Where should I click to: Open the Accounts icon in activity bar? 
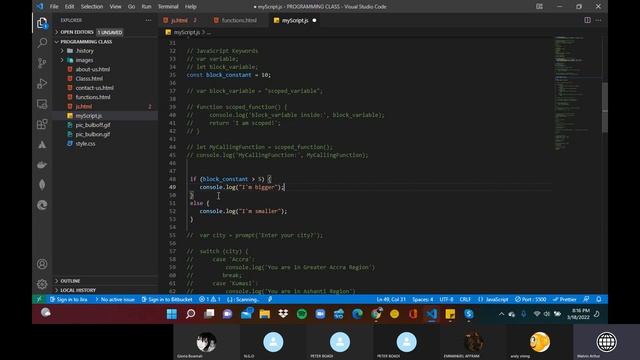tap(42, 264)
